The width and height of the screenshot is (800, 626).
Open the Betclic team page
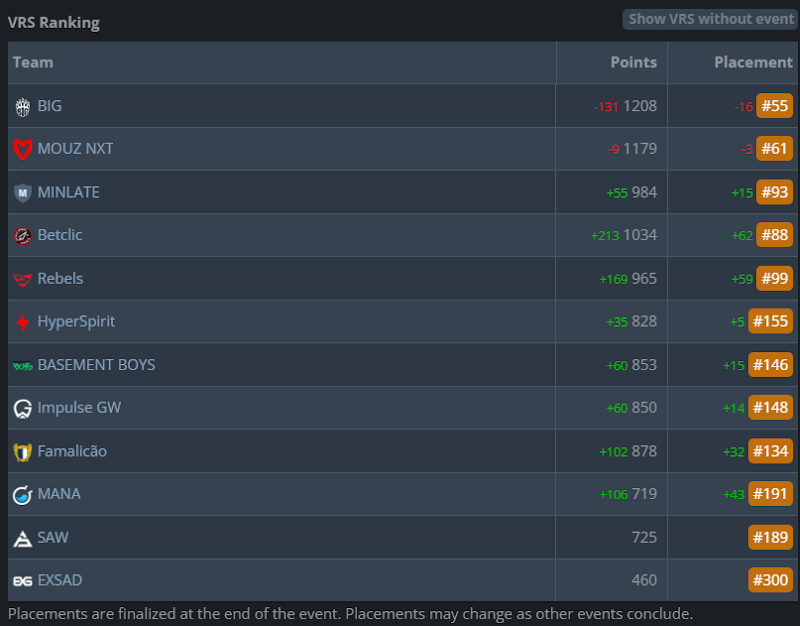(x=60, y=235)
